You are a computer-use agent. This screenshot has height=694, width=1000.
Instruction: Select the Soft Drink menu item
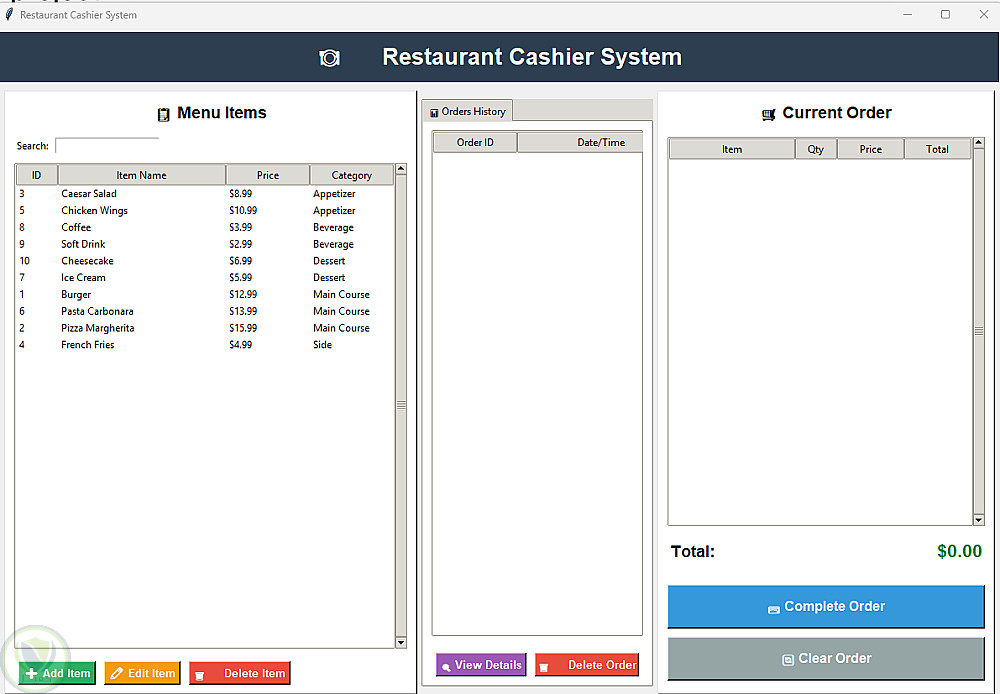(205, 244)
